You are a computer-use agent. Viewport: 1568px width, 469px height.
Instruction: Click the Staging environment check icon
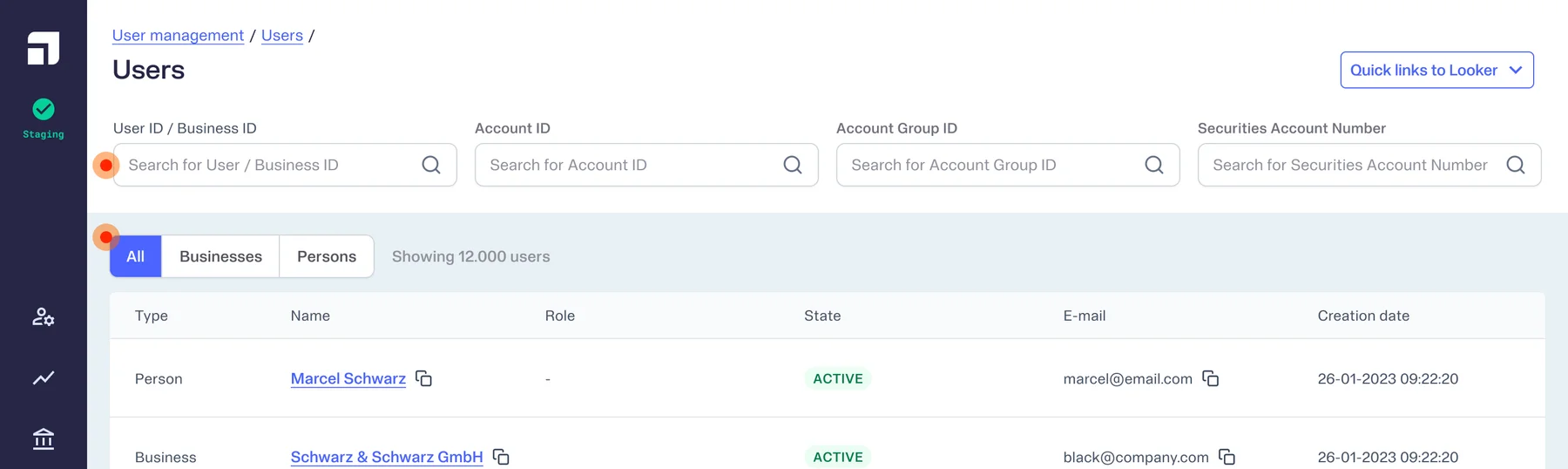(44, 109)
